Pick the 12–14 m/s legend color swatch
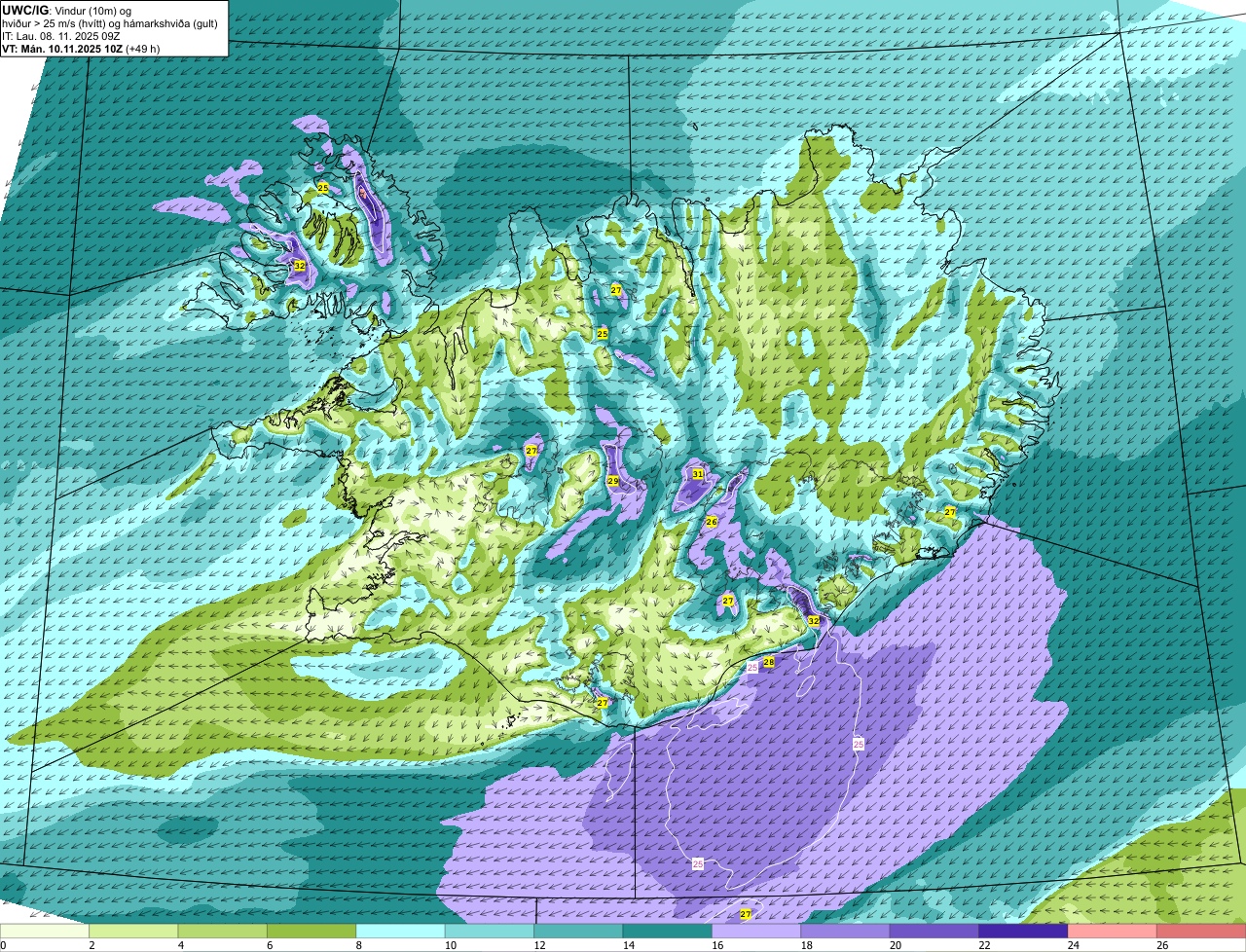The height and width of the screenshot is (952, 1246). [578, 932]
